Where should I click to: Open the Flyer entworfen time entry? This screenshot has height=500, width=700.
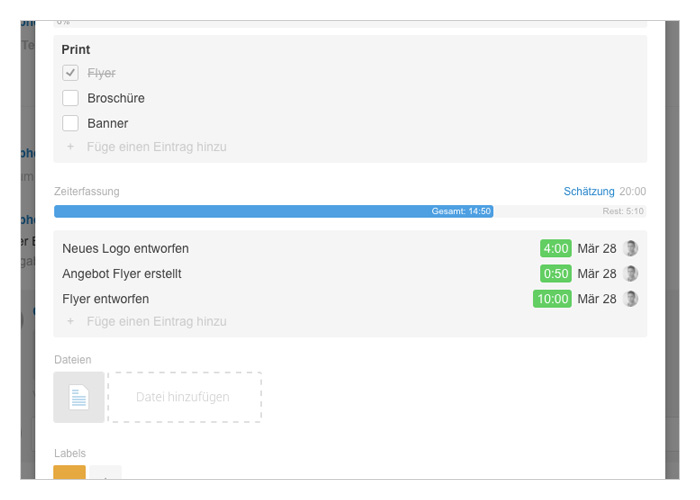pyautogui.click(x=105, y=299)
